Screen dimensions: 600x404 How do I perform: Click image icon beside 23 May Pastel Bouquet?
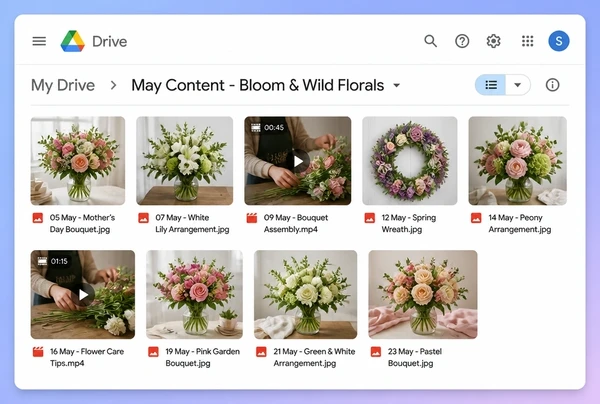[x=376, y=352]
